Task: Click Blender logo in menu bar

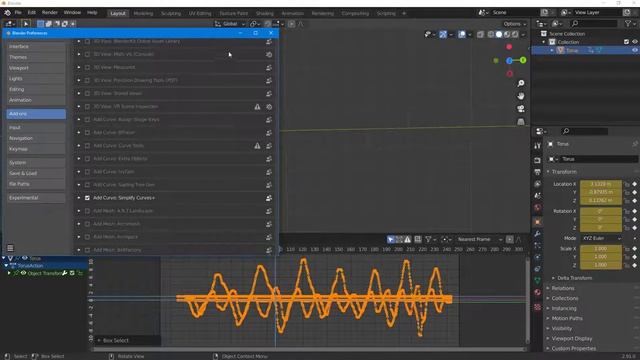Action: coord(7,13)
